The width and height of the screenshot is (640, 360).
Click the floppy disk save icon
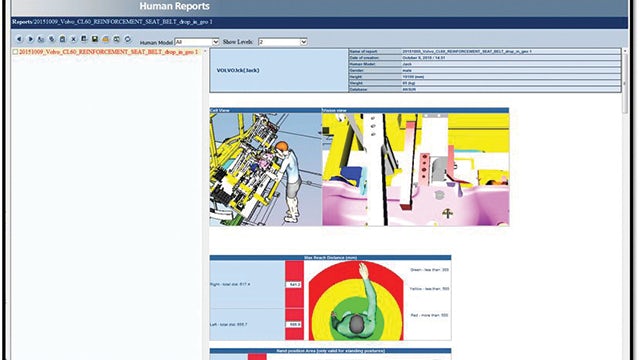tap(95, 39)
